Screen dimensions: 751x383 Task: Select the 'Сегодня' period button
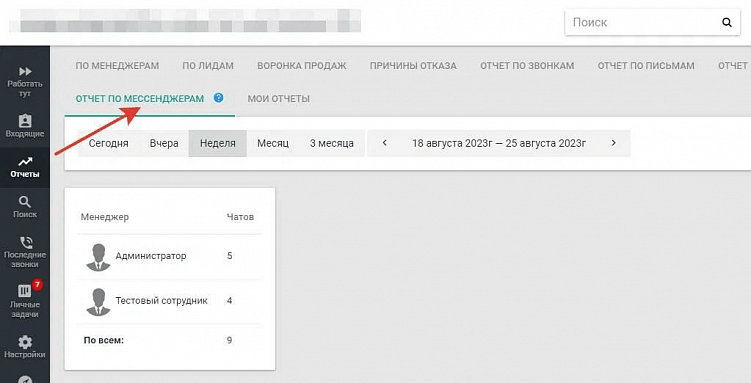tap(109, 143)
